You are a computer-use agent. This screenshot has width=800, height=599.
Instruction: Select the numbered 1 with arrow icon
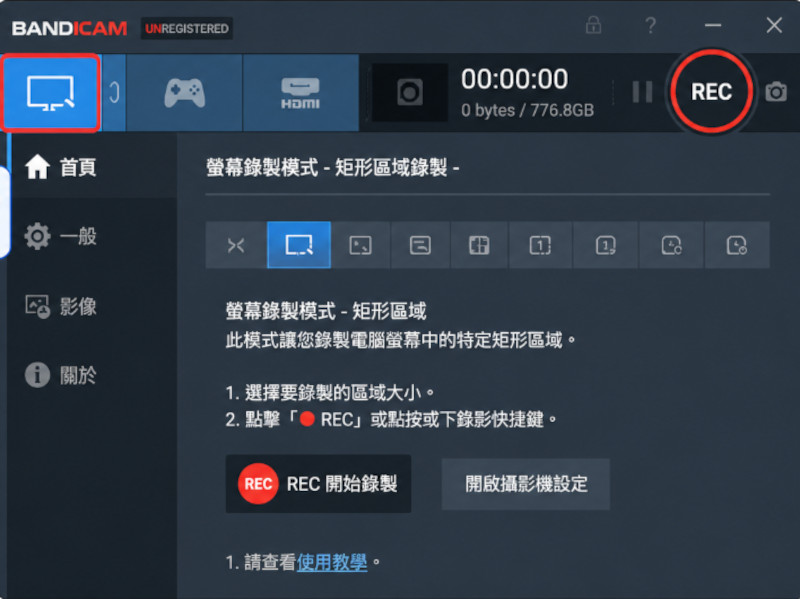click(606, 245)
